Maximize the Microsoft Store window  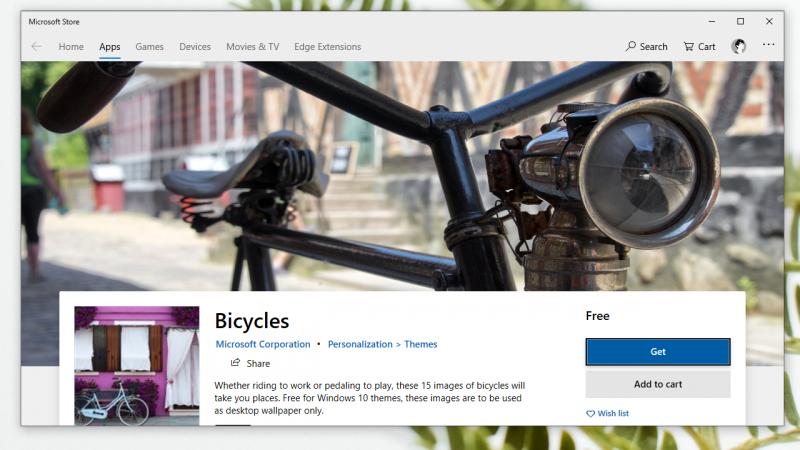coord(740,21)
